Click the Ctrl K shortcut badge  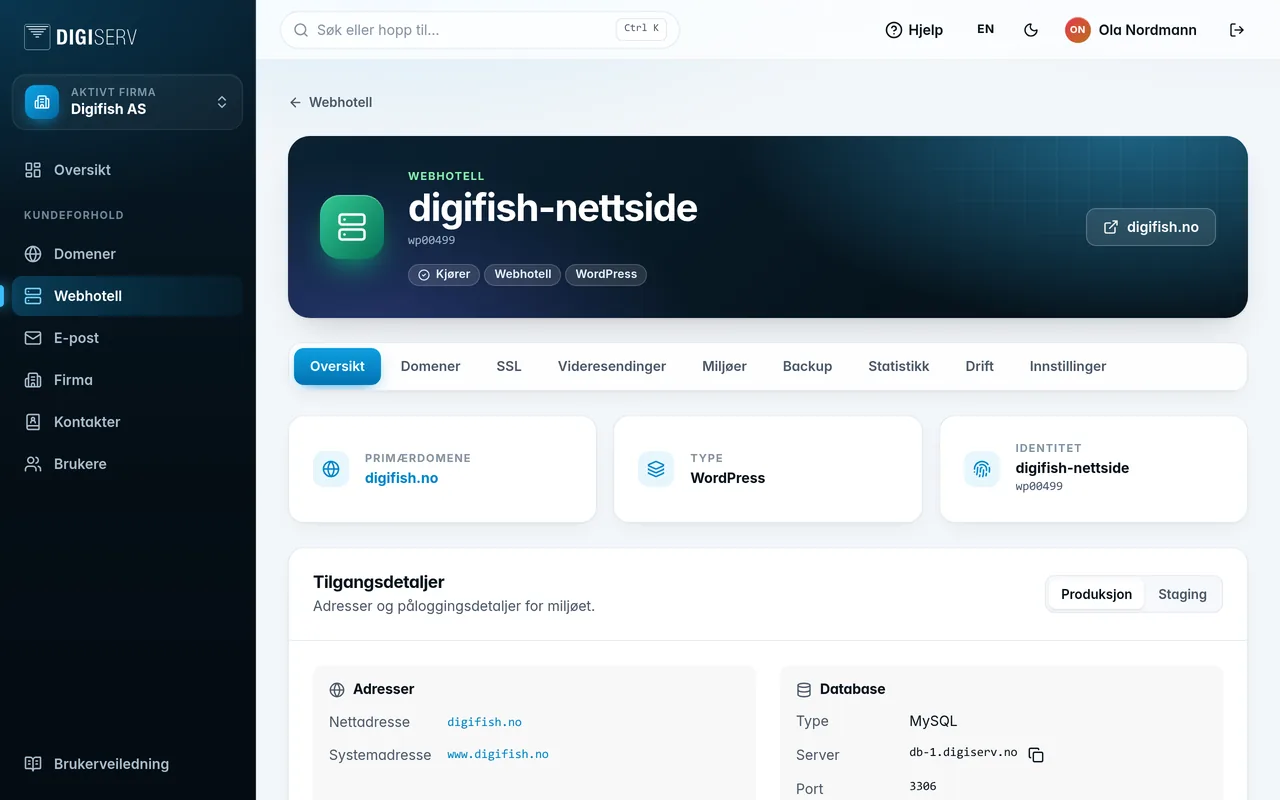pyautogui.click(x=642, y=29)
